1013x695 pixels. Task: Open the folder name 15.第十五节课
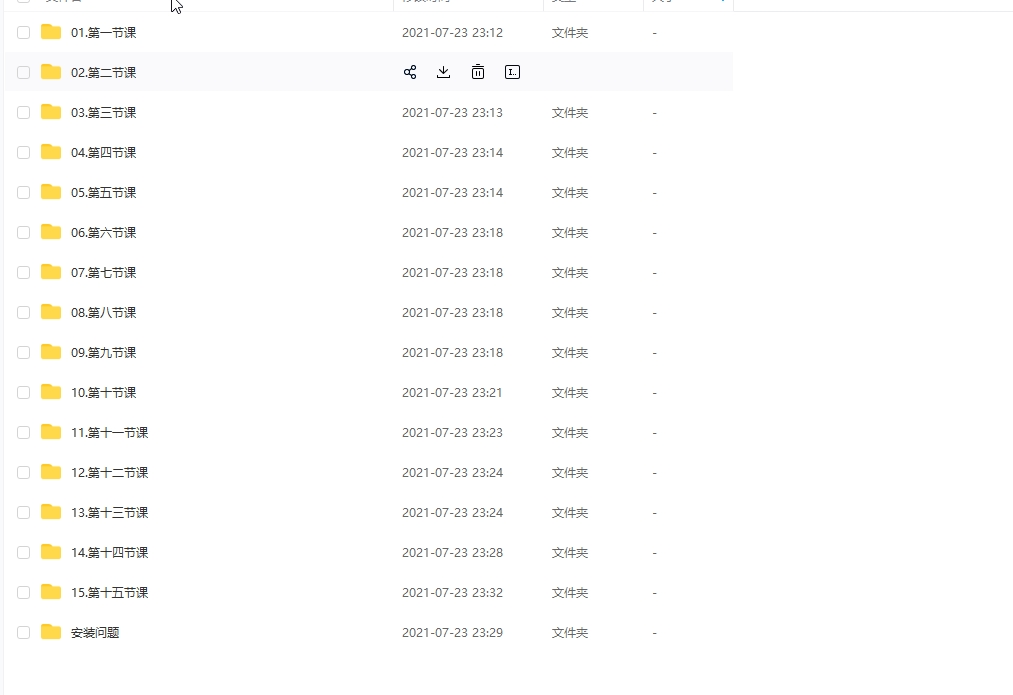coord(110,594)
